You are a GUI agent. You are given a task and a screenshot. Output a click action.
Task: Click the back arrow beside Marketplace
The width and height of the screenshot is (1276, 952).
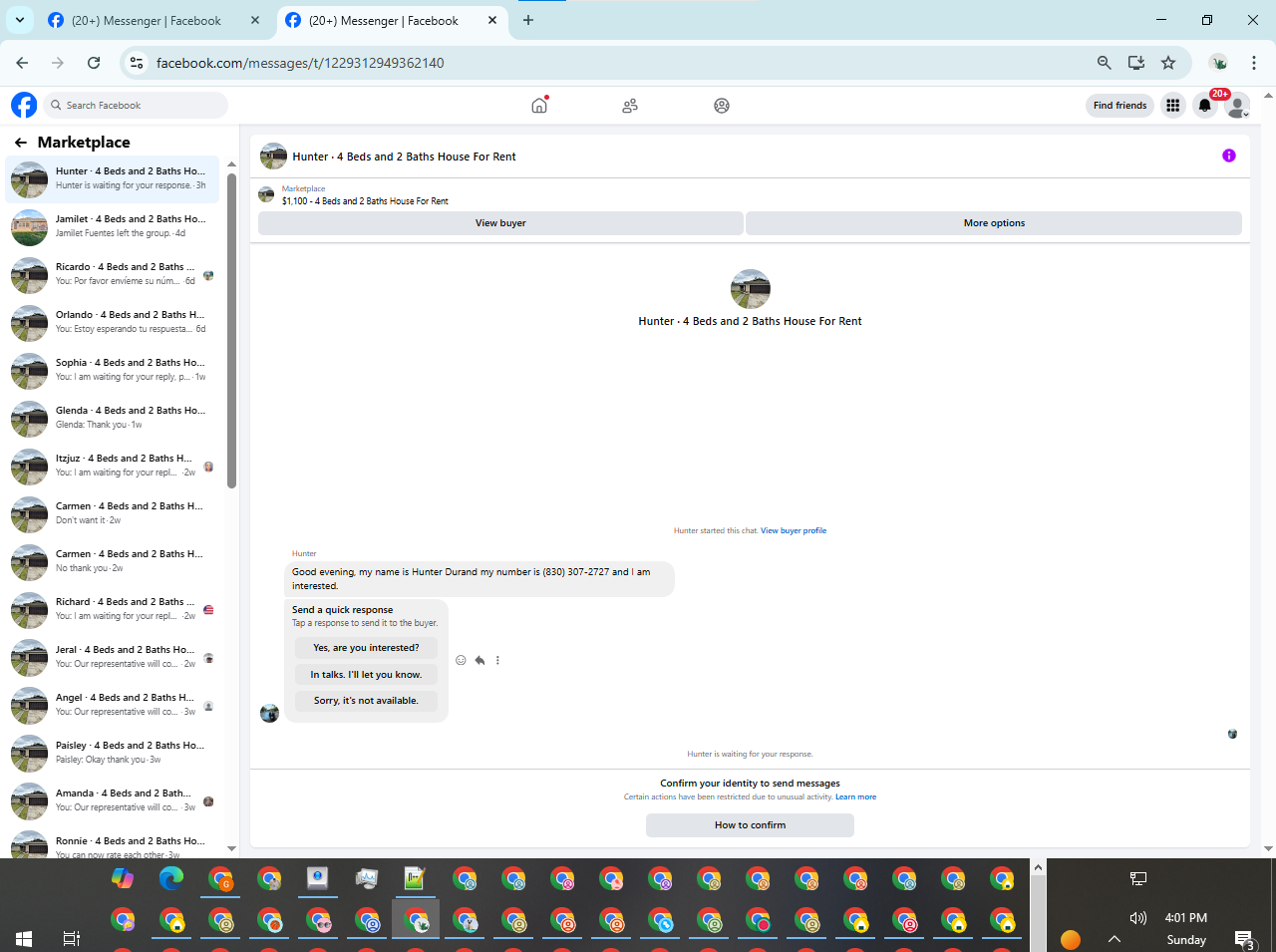point(20,143)
